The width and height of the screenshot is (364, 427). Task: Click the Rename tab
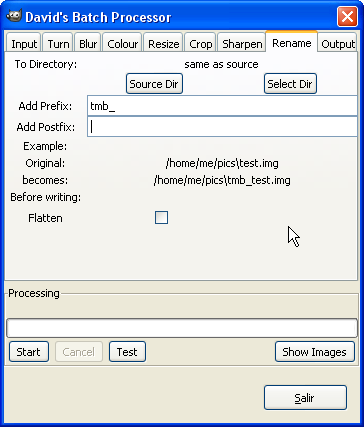292,42
